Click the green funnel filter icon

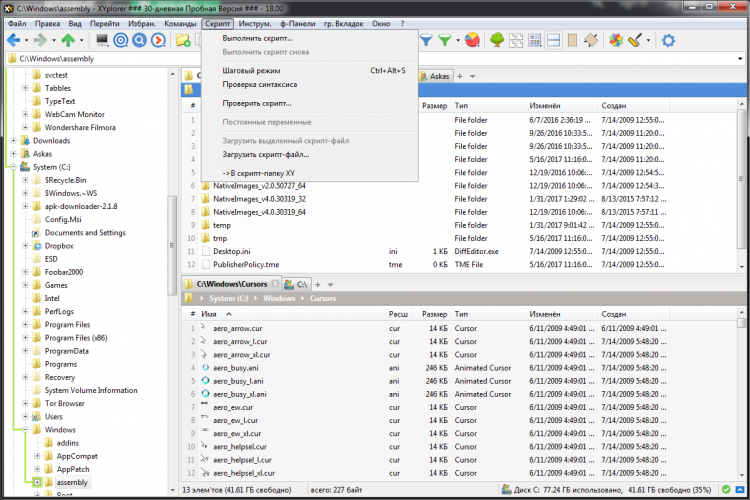[444, 40]
